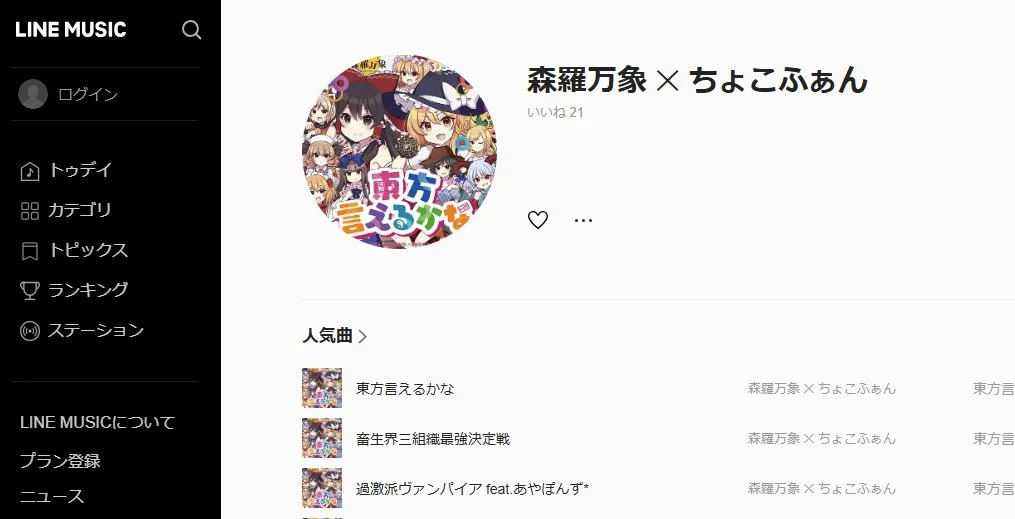Open the ニュース link in sidebar
1015x519 pixels.
tap(52, 496)
